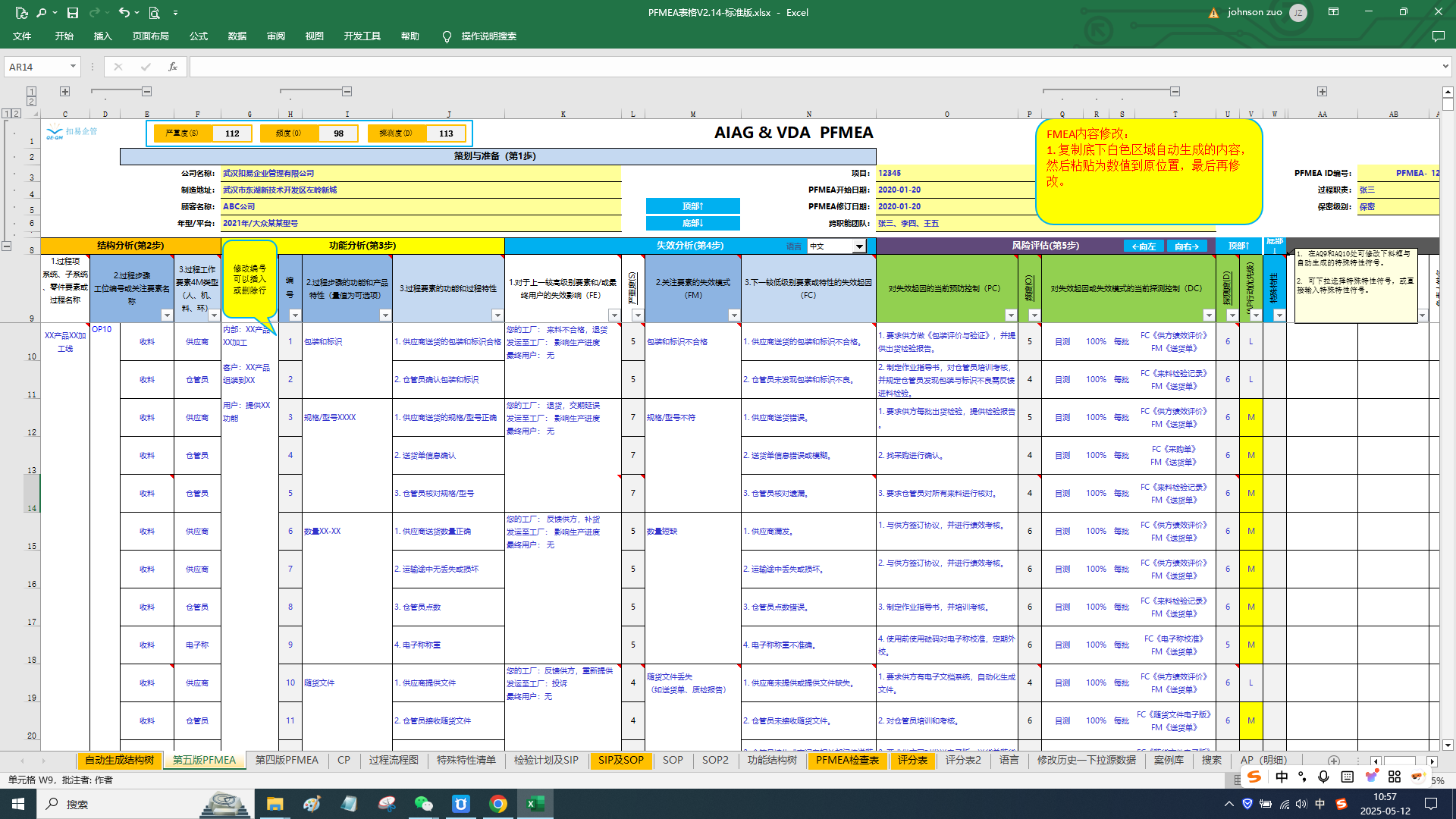Add a new sheet with plus button
Image resolution: width=1456 pixels, height=819 pixels.
point(1334,761)
